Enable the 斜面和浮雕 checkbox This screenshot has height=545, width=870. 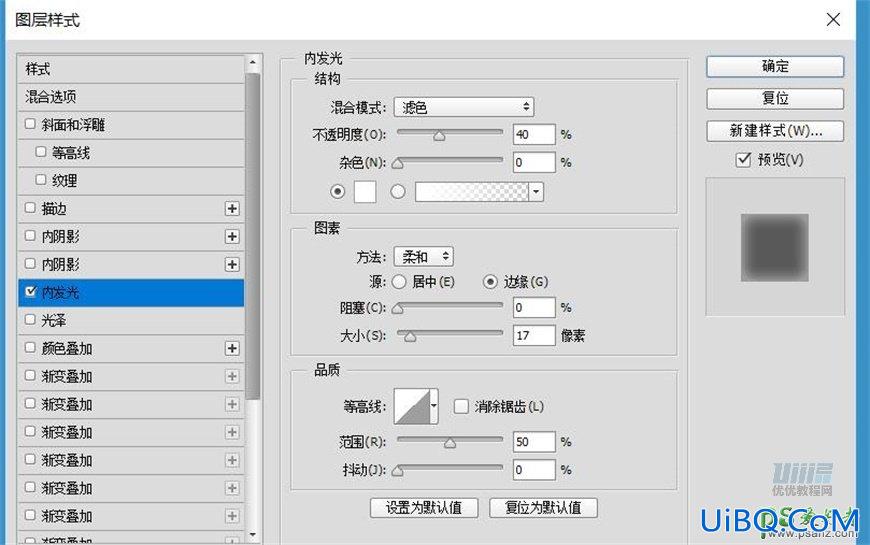tap(31, 124)
